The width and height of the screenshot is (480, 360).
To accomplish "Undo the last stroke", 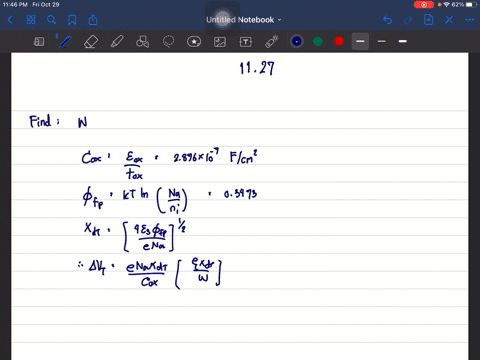I will [x=387, y=20].
